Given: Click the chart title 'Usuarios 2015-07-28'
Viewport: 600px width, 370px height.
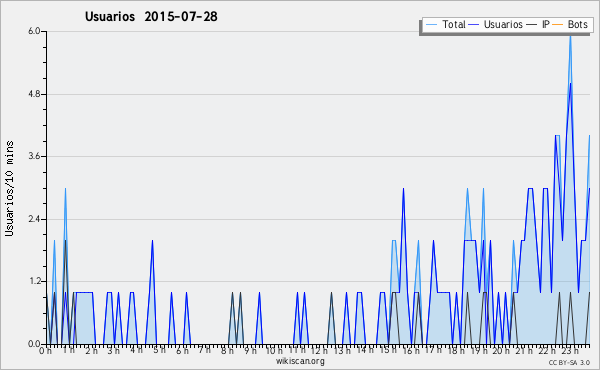Looking at the screenshot, I should pyautogui.click(x=151, y=16).
